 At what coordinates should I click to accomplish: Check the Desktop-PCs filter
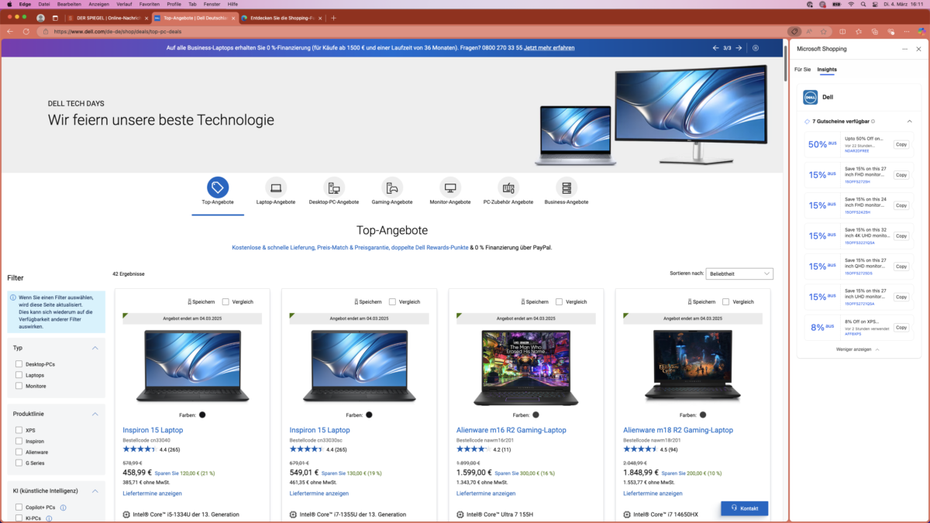19,364
